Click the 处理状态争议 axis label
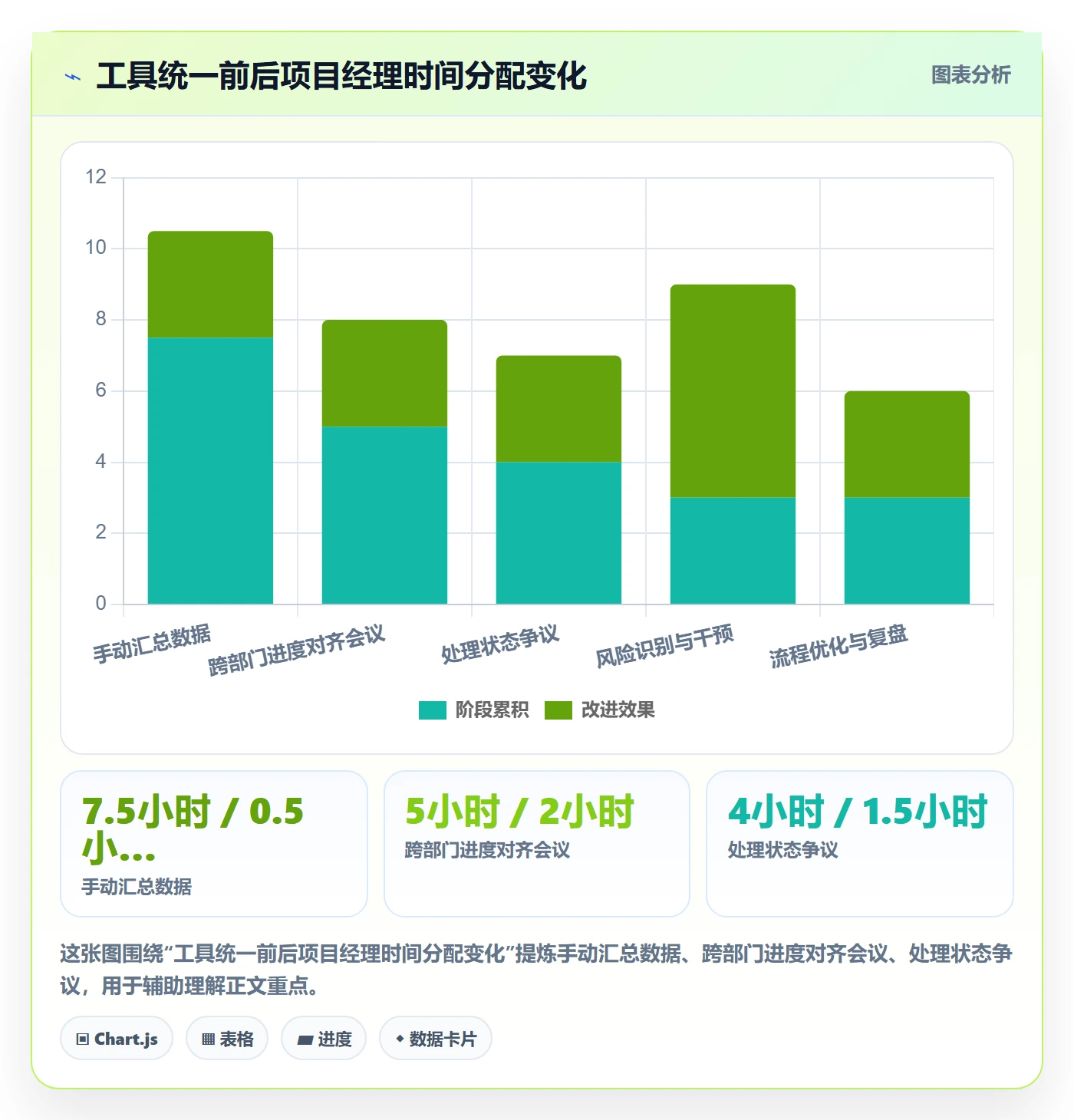Image resolution: width=1074 pixels, height=1120 pixels. click(x=500, y=644)
